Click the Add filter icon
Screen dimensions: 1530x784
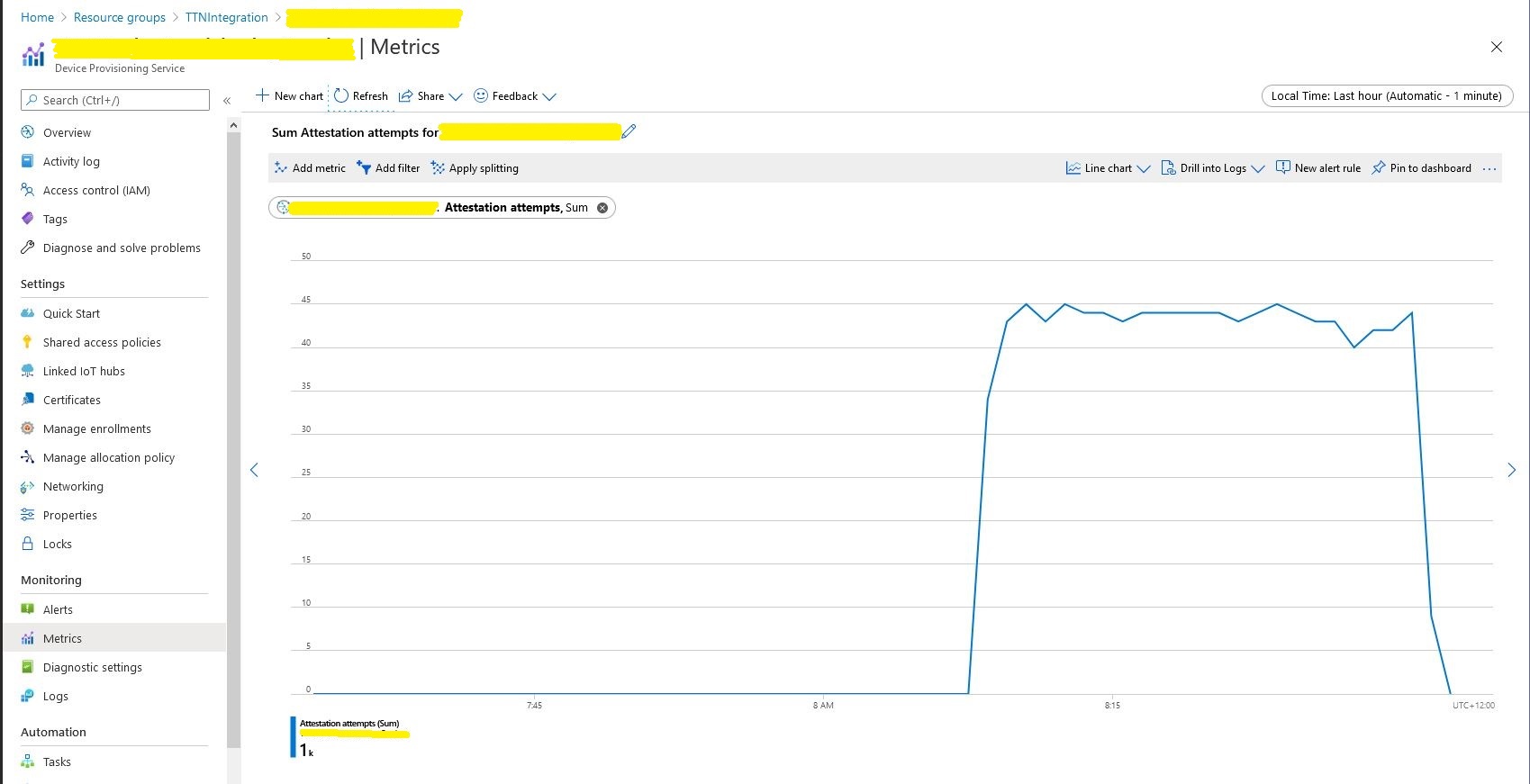click(364, 168)
